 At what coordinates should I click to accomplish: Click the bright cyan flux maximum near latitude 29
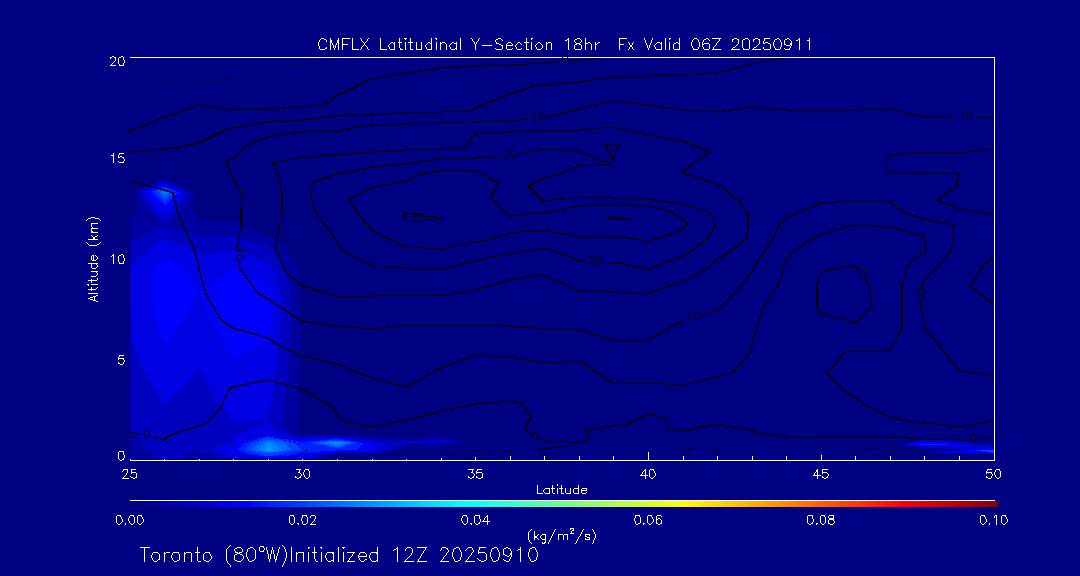(x=269, y=446)
